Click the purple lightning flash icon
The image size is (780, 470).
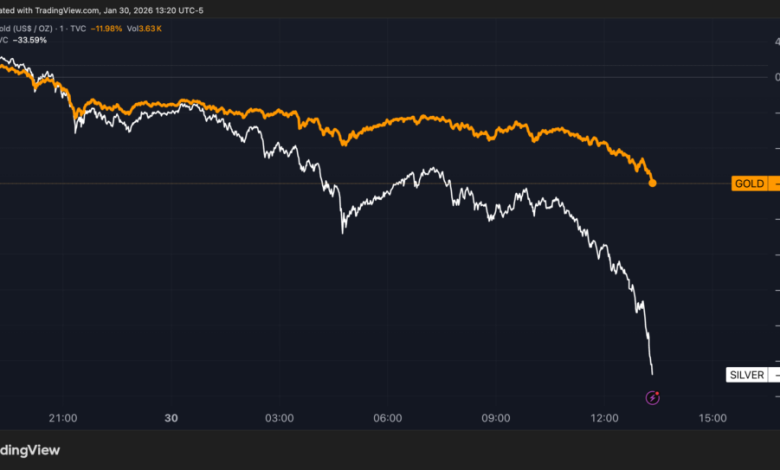tap(652, 397)
